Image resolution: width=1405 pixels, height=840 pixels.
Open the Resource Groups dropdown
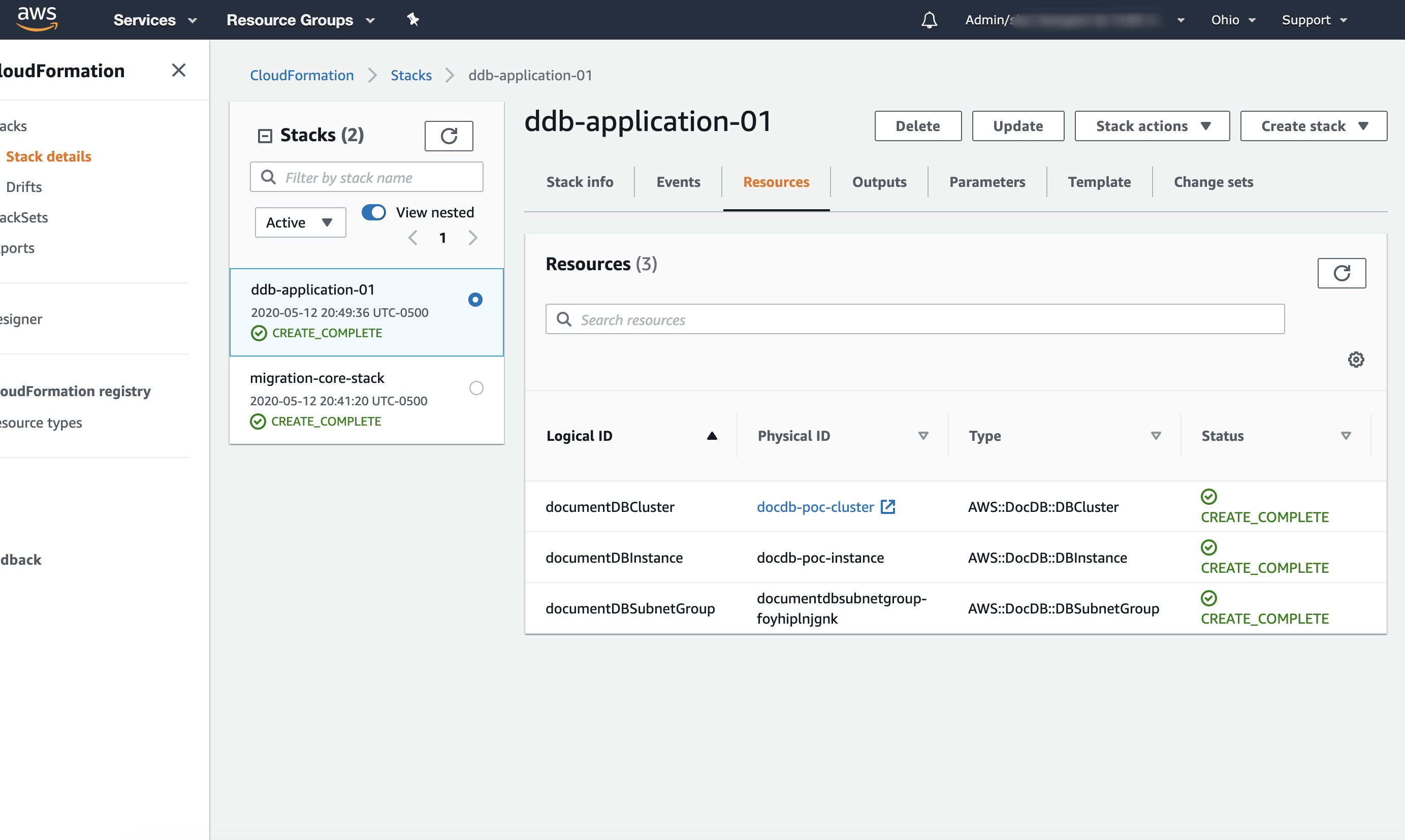pyautogui.click(x=301, y=20)
